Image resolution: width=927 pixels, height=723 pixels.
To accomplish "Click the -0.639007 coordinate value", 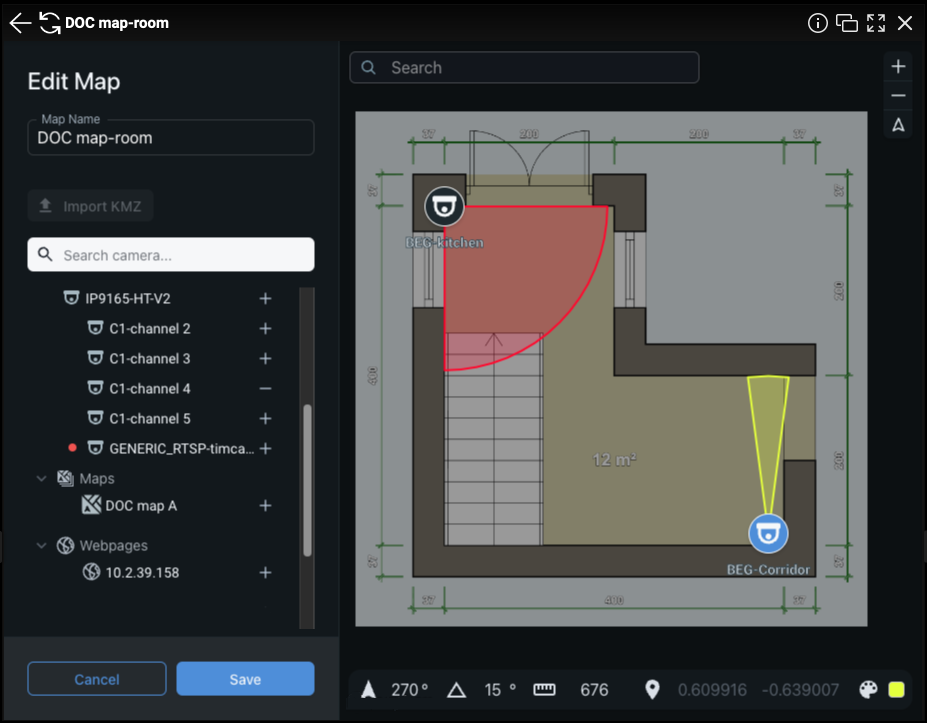I will click(x=800, y=689).
